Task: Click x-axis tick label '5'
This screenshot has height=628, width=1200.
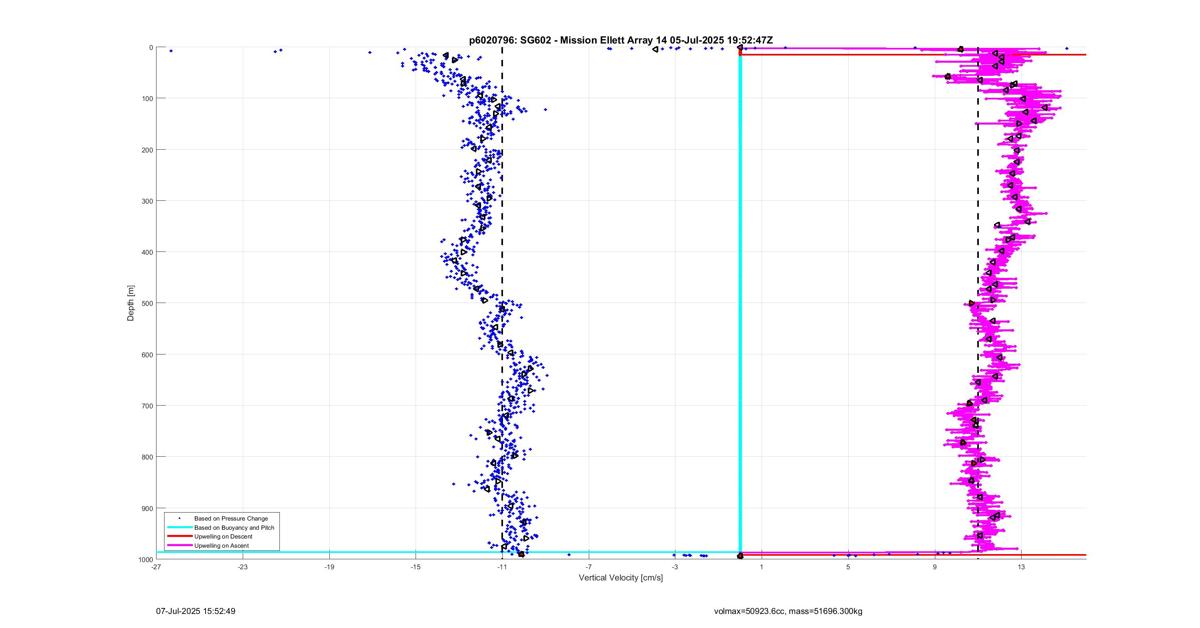Action: point(848,567)
